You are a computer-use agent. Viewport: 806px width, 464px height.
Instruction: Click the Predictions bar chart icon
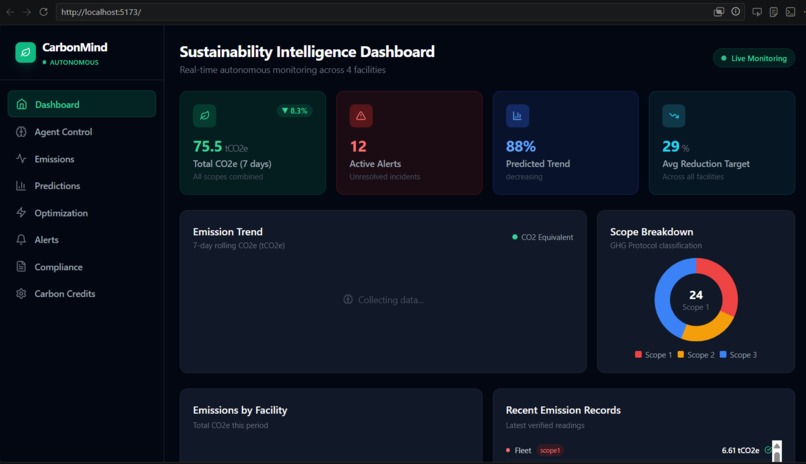(x=21, y=185)
